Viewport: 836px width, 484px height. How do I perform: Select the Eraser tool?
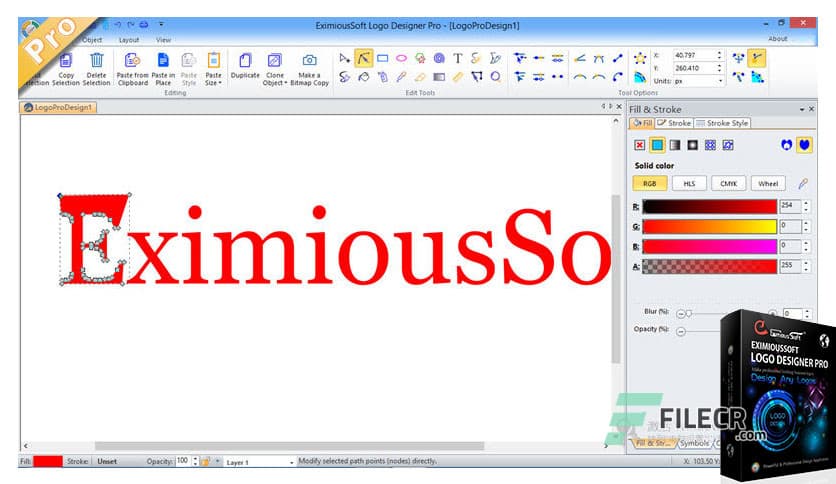point(420,77)
